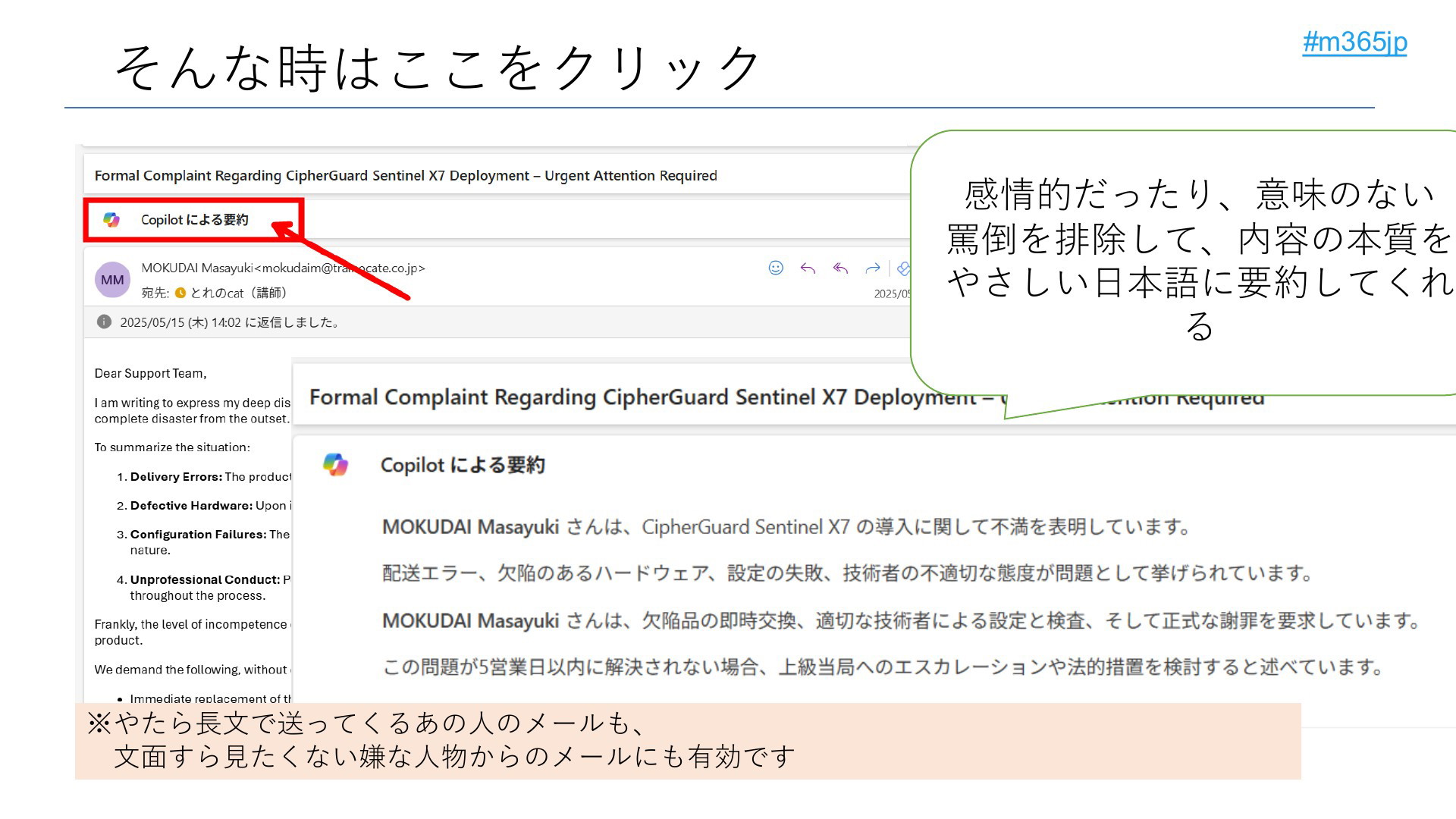
Task: Click the summary line about 5営業日以内
Action: click(883, 667)
